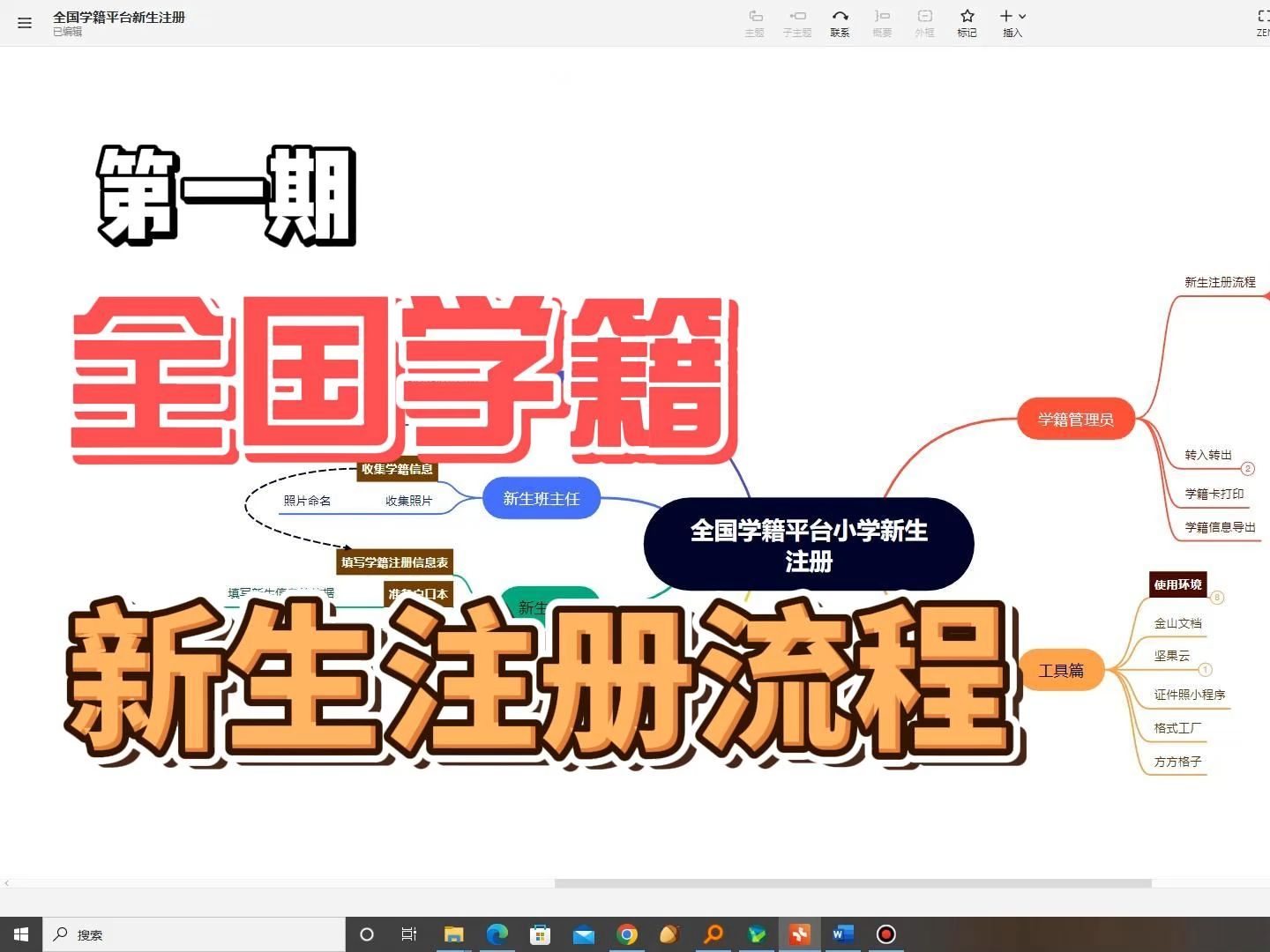Expand the 坚果云 branch via its 1 badge
This screenshot has height=952, width=1270.
click(1205, 670)
